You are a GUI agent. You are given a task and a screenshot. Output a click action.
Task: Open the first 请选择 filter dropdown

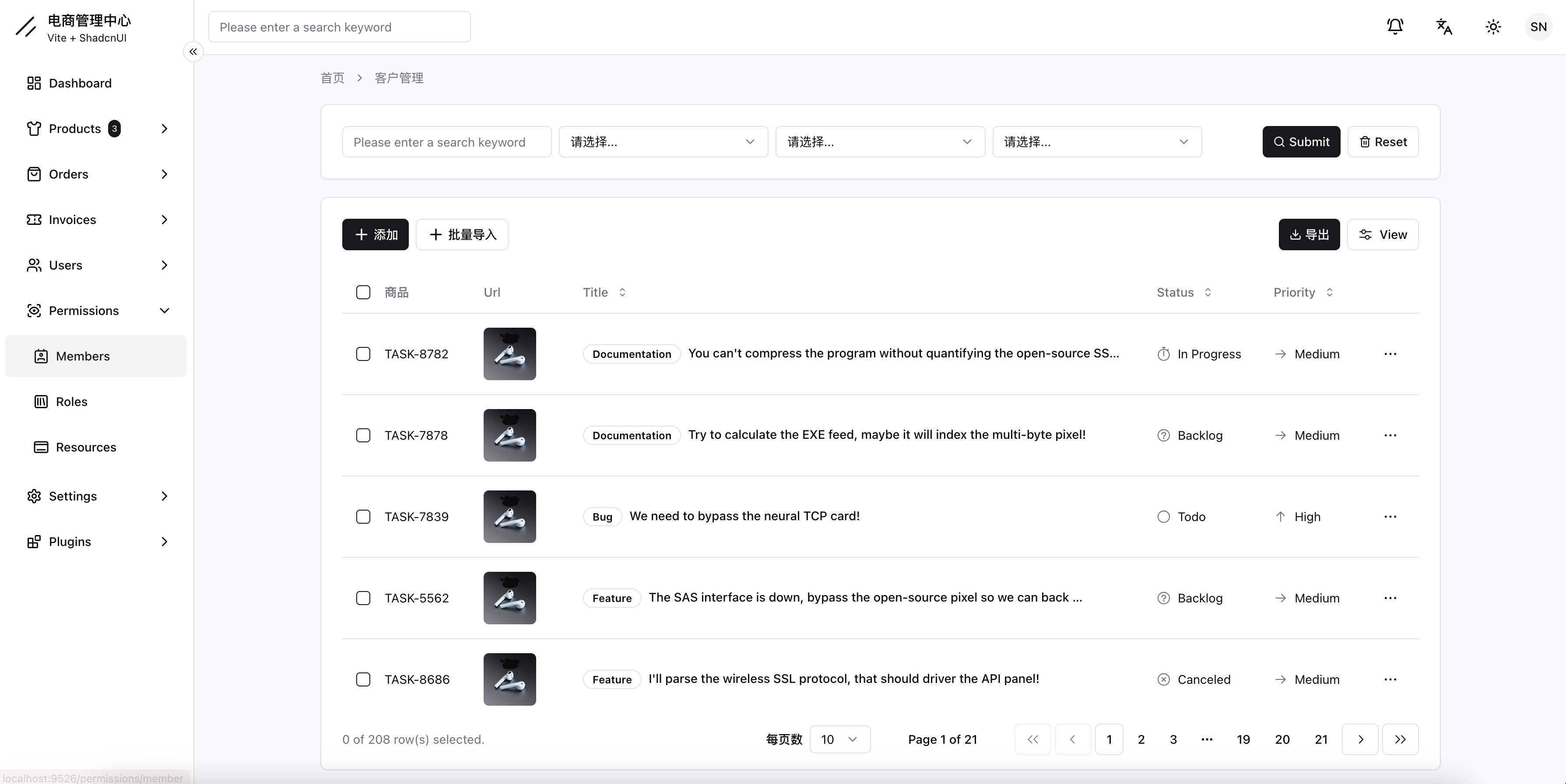tap(663, 142)
